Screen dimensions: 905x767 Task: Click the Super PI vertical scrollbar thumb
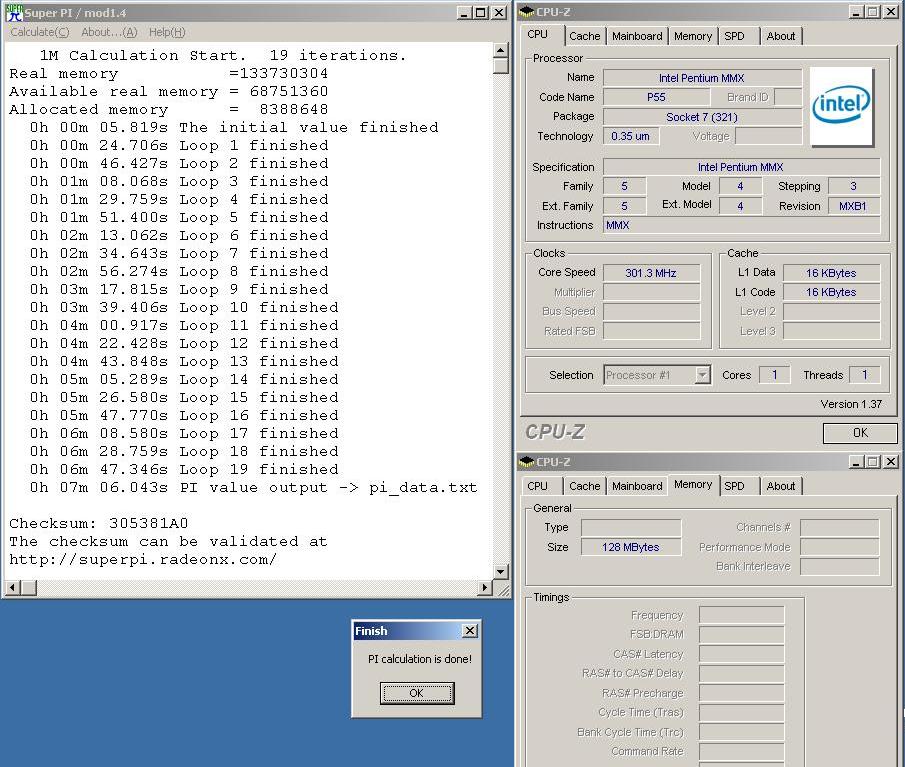coord(500,66)
